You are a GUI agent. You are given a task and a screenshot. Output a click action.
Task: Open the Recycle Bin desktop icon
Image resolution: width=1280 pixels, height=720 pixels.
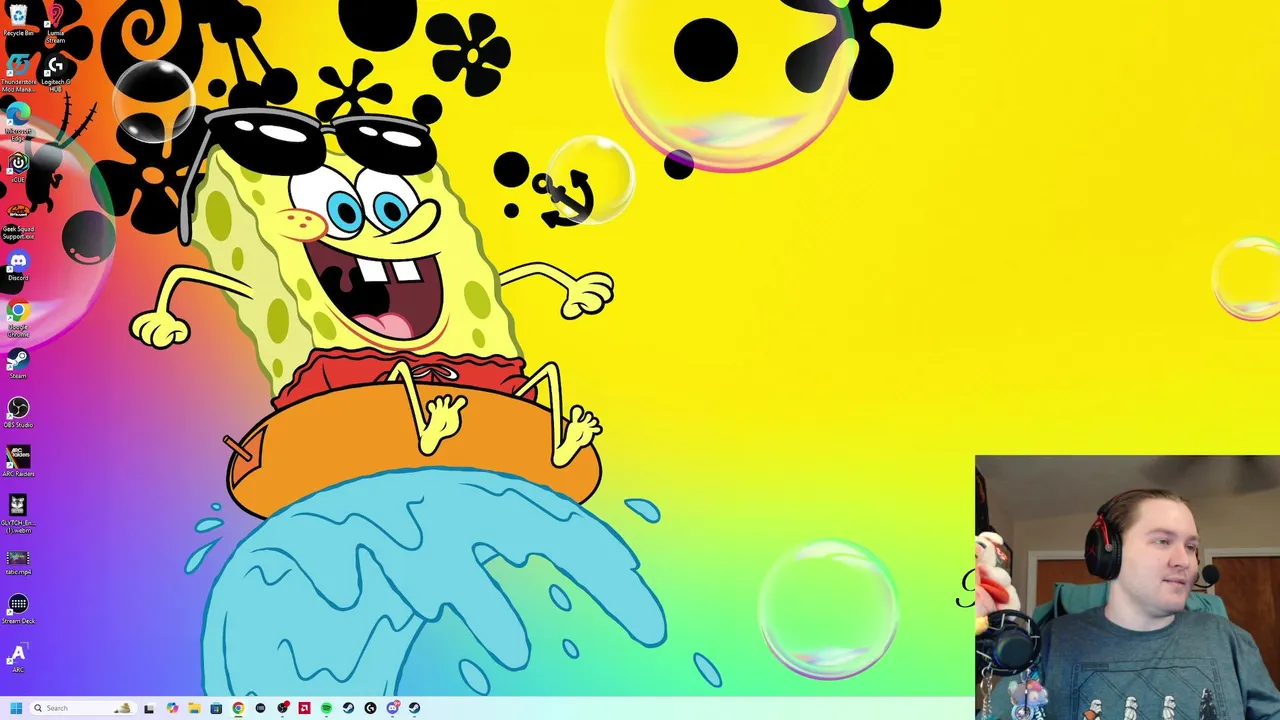click(x=18, y=19)
